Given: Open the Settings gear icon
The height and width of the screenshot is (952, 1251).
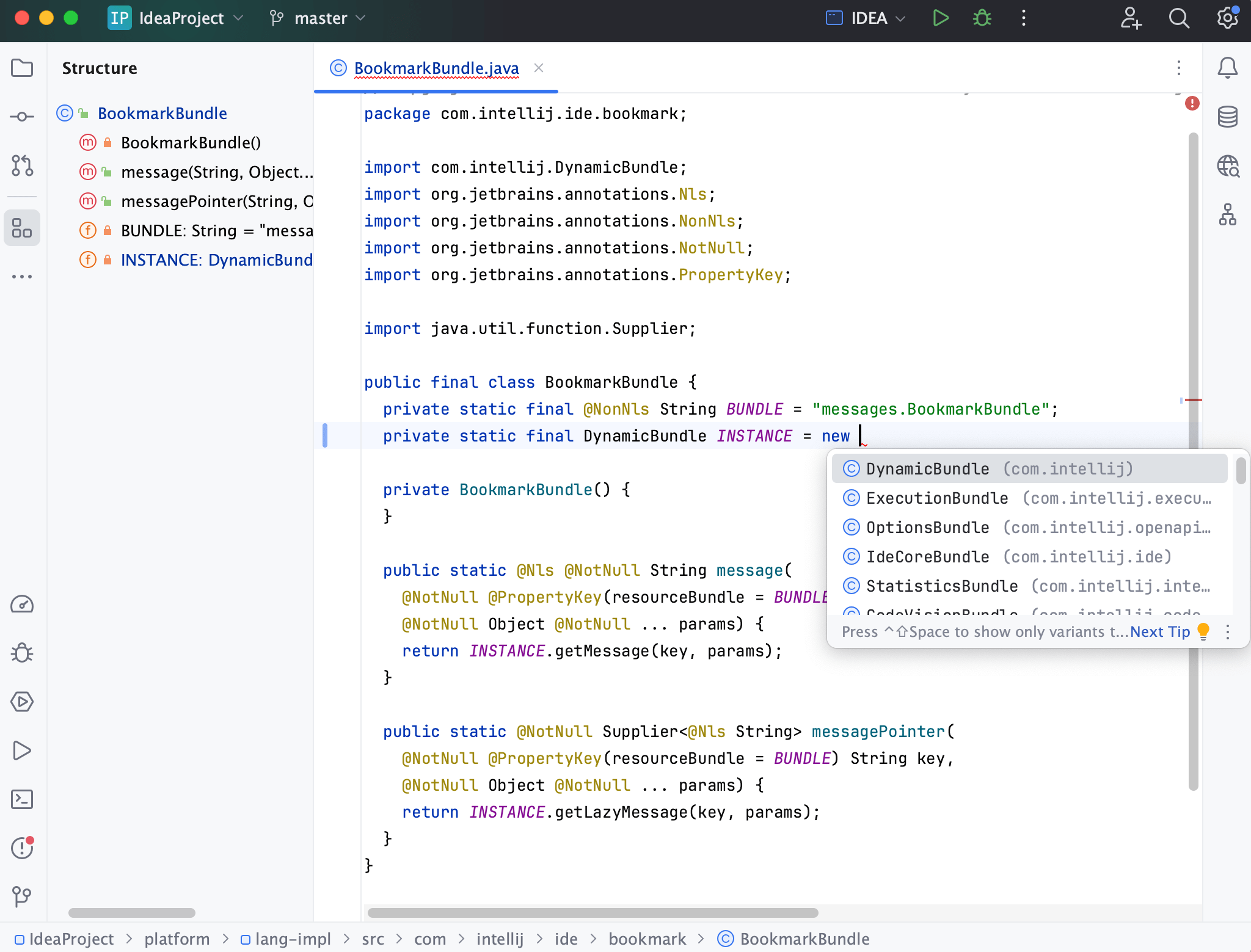Looking at the screenshot, I should [x=1227, y=19].
